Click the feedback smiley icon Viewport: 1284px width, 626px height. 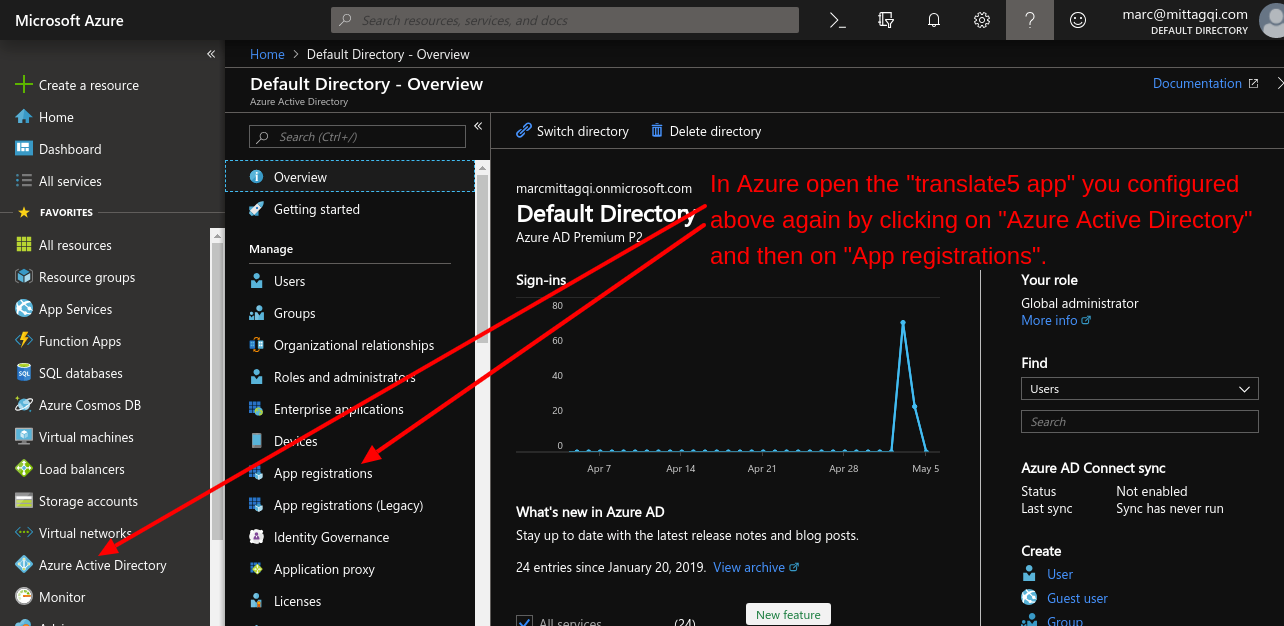(1078, 20)
